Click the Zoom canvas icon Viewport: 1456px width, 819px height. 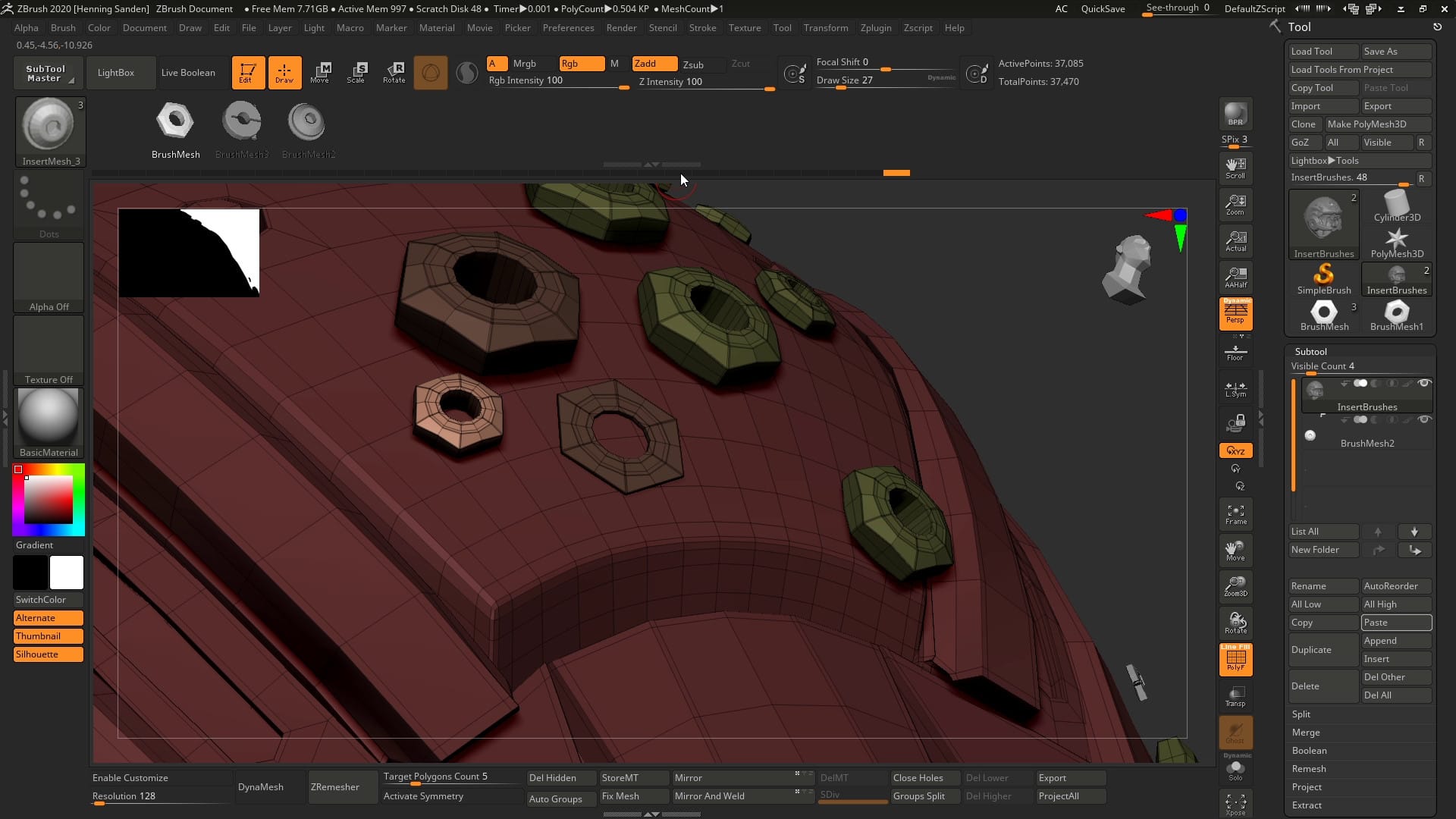pyautogui.click(x=1235, y=205)
